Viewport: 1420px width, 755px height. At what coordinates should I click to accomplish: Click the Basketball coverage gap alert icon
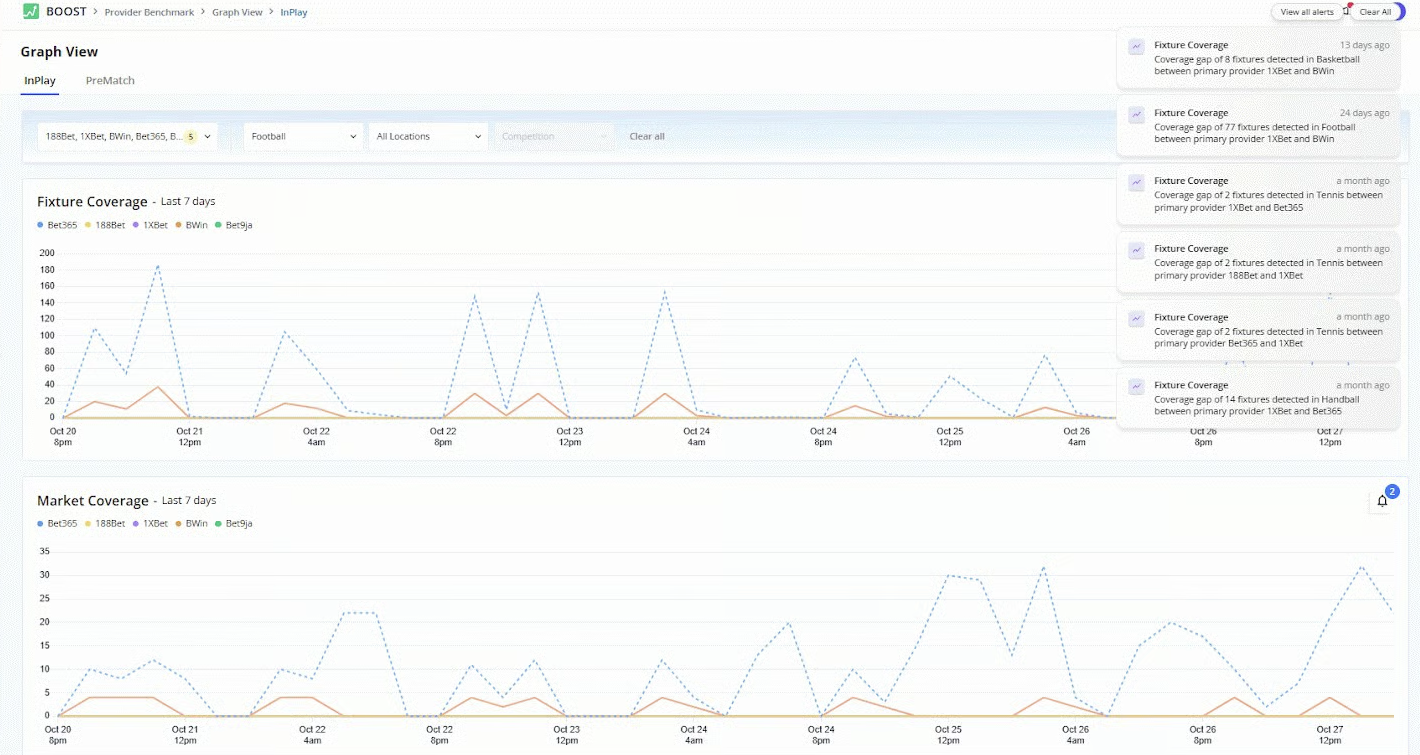click(x=1136, y=46)
